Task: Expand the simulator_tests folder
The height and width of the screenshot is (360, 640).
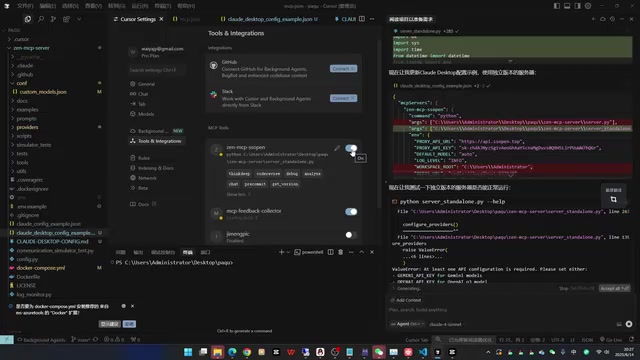Action: point(33,144)
